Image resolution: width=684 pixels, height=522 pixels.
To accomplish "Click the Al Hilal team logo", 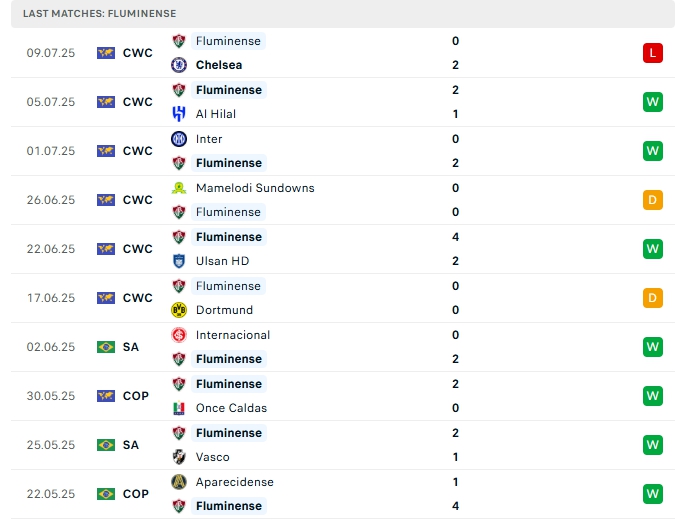I will pyautogui.click(x=179, y=114).
